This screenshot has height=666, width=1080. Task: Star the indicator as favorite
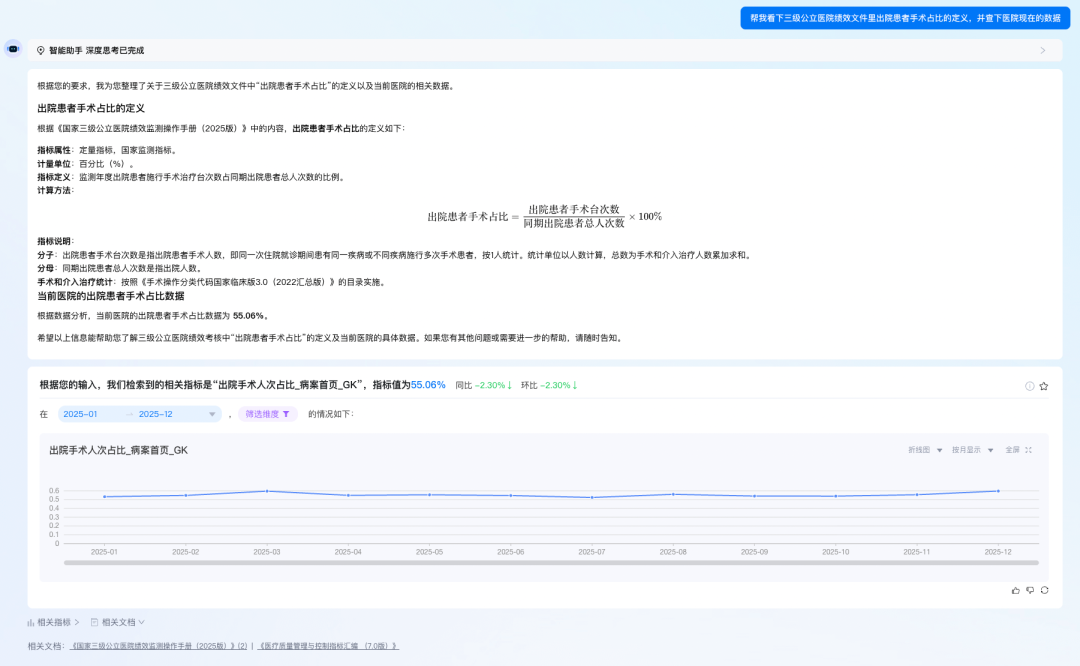coord(1043,386)
